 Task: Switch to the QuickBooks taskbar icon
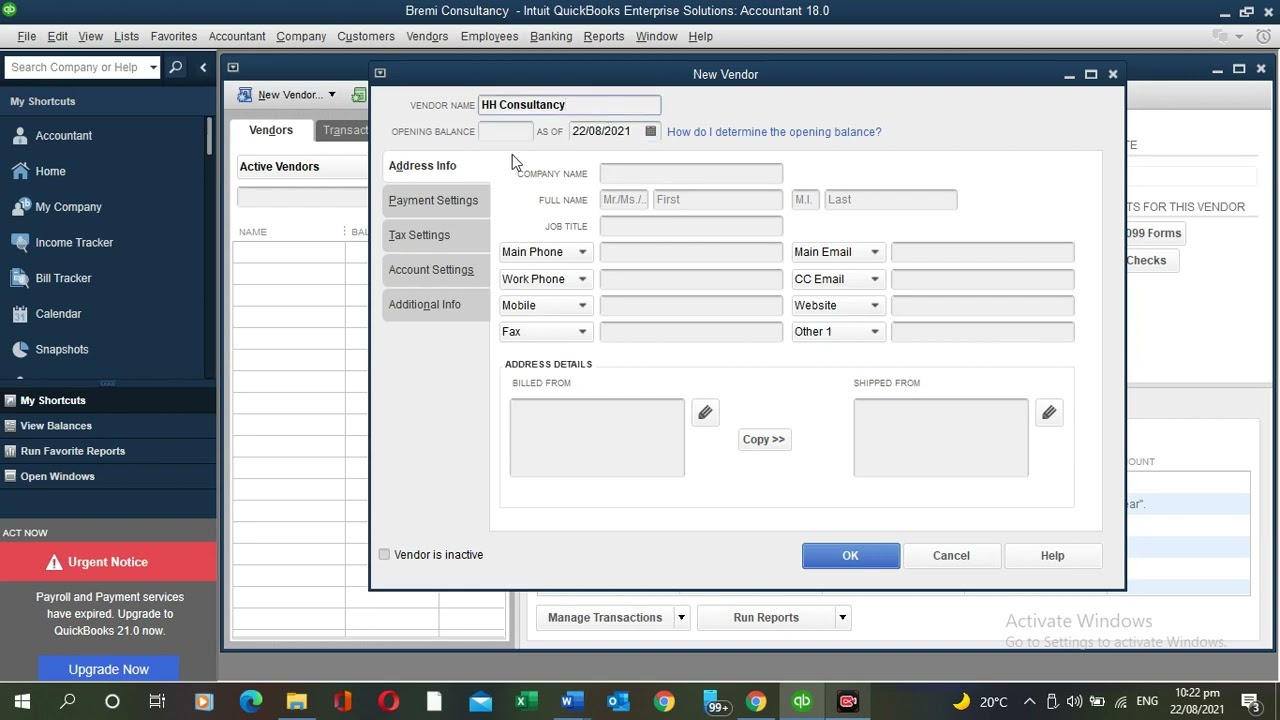[x=802, y=702]
